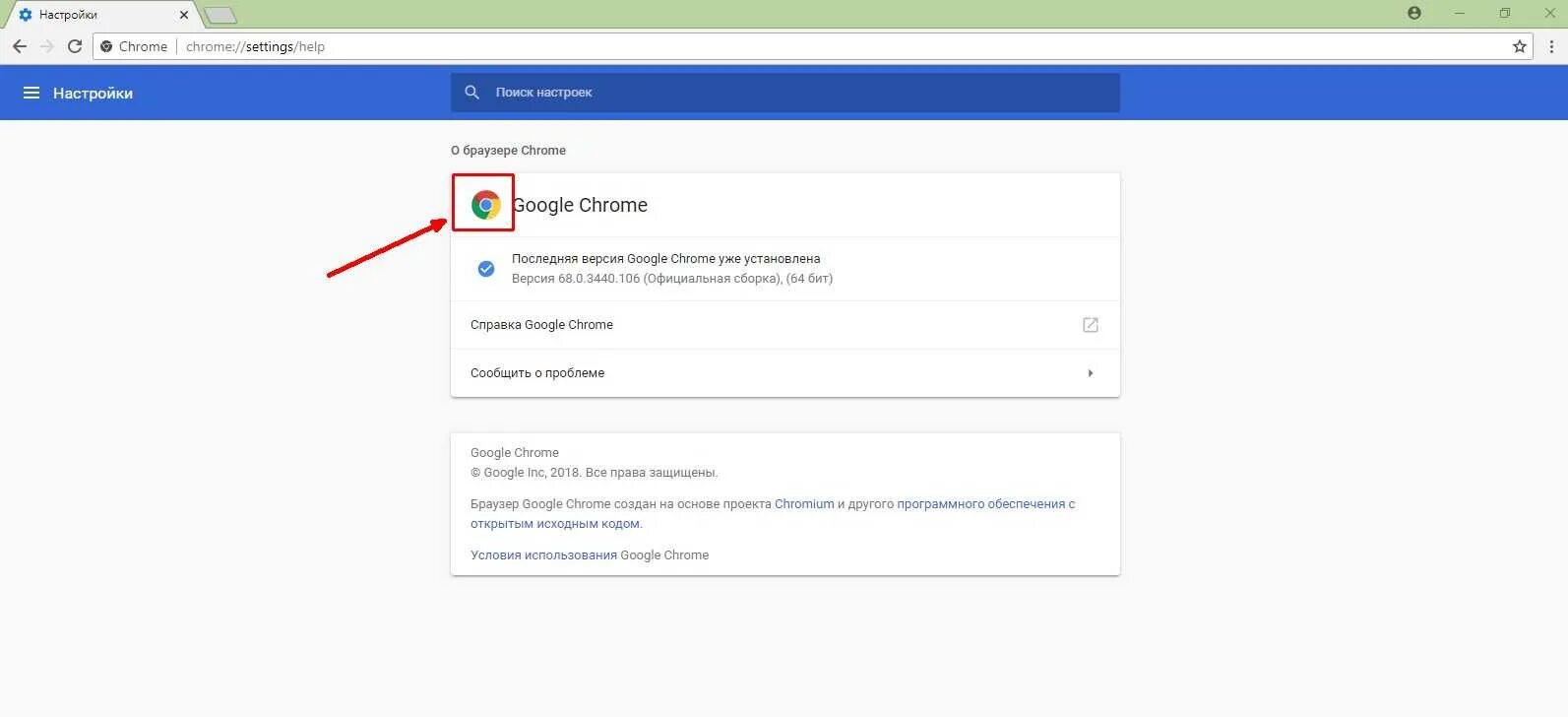Open the Chrome three-dot menu
Screen dimensions: 1568x717
click(x=1551, y=46)
